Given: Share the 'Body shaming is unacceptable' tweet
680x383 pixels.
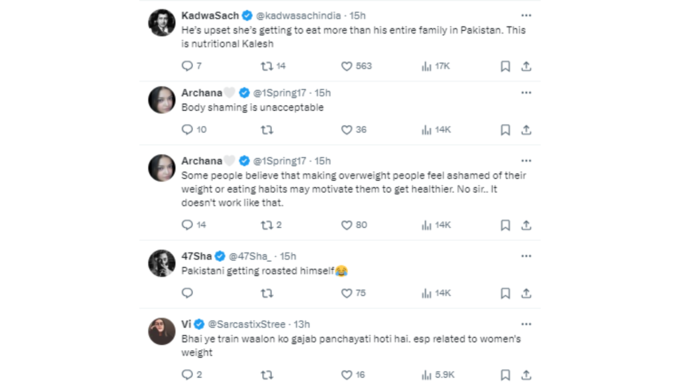Looking at the screenshot, I should pyautogui.click(x=526, y=130).
